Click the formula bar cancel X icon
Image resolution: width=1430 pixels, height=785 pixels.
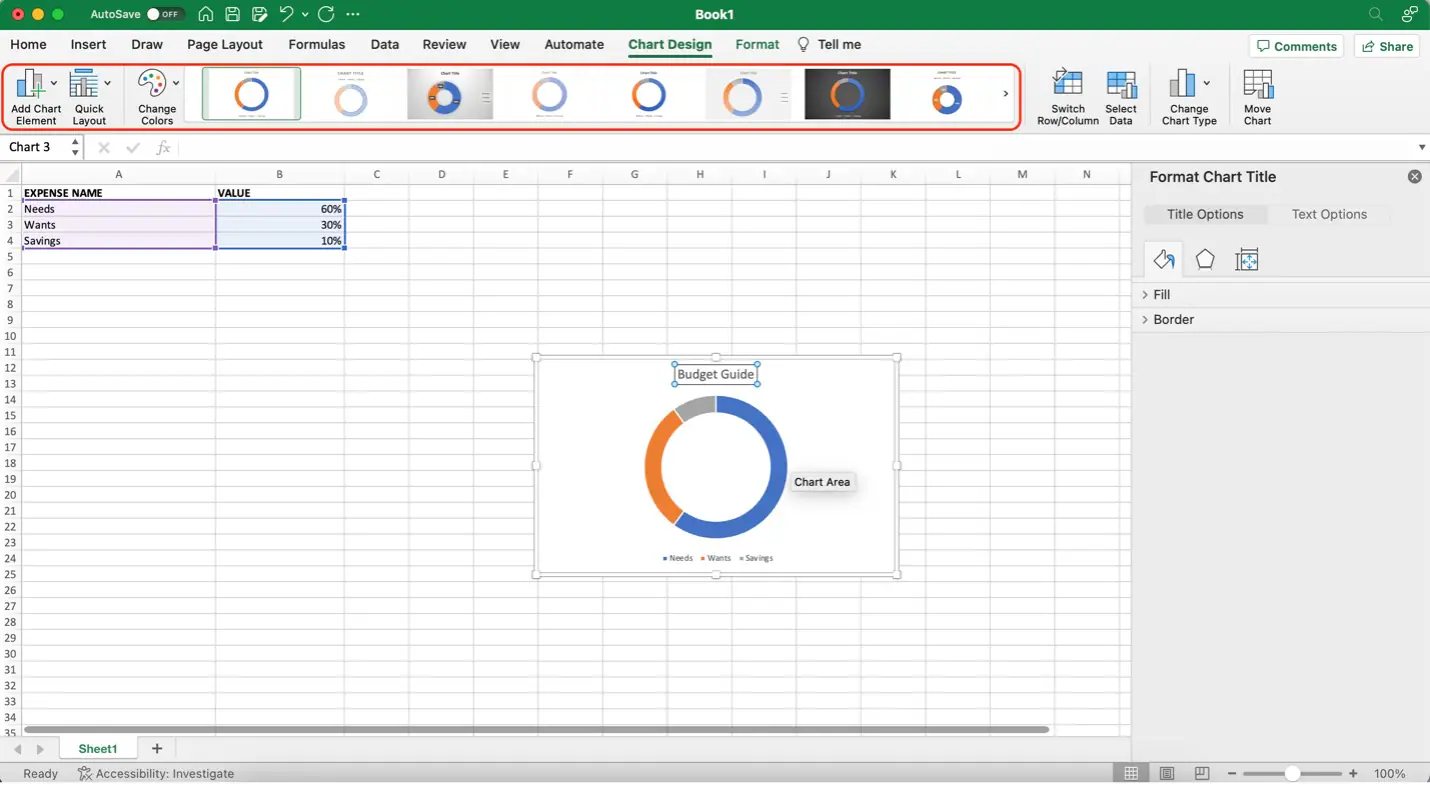pyautogui.click(x=104, y=147)
